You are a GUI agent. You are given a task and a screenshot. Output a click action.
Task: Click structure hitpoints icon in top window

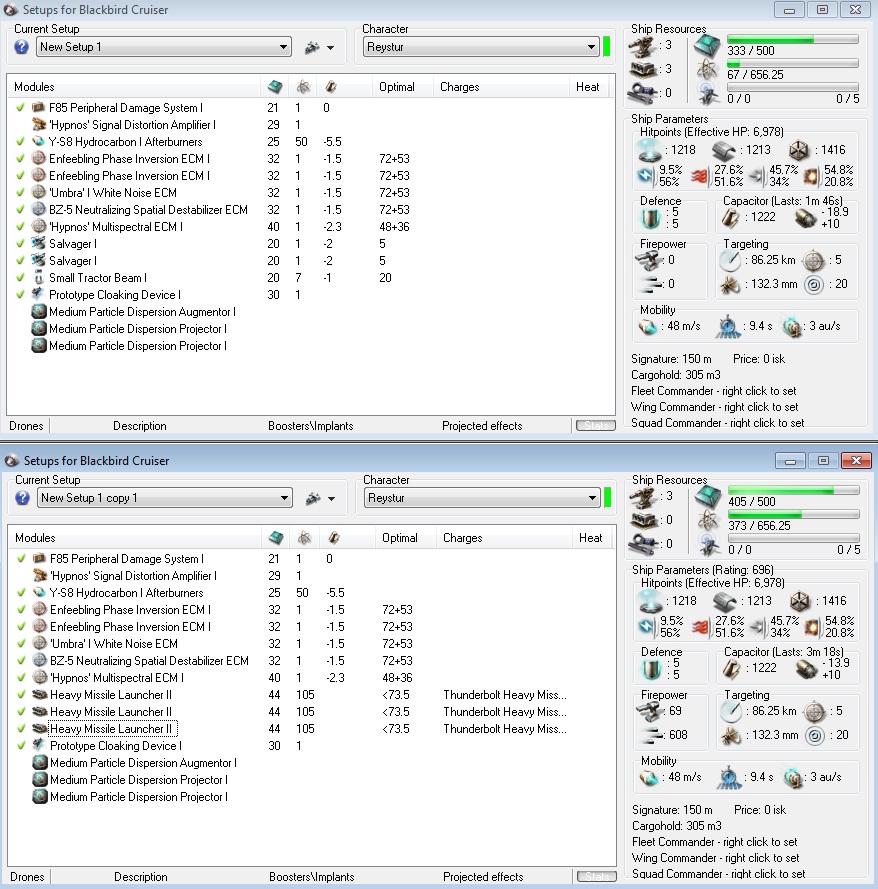pyautogui.click(x=799, y=150)
